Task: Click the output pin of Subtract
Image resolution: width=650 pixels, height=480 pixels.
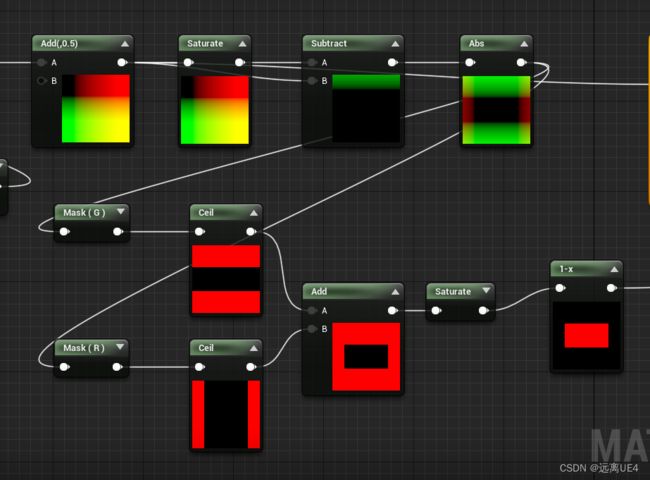Action: coord(393,63)
